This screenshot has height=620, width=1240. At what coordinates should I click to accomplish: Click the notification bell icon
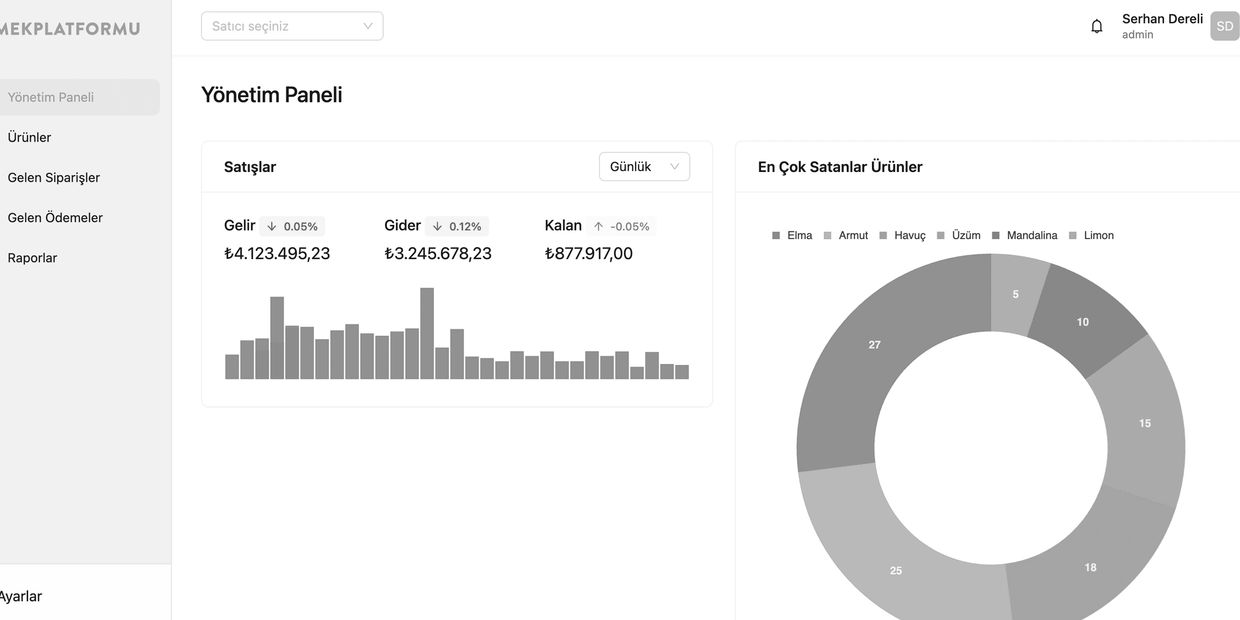[1097, 26]
